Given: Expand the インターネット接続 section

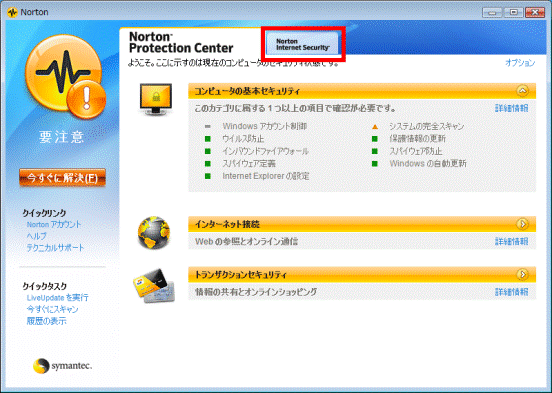Looking at the screenshot, I should point(522,224).
